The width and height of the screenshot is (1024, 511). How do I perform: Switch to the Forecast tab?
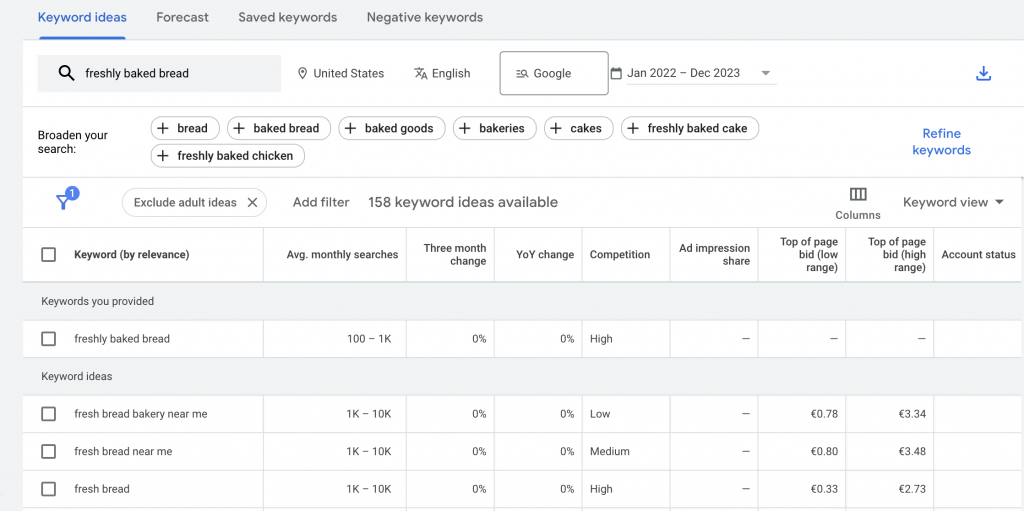tap(182, 17)
